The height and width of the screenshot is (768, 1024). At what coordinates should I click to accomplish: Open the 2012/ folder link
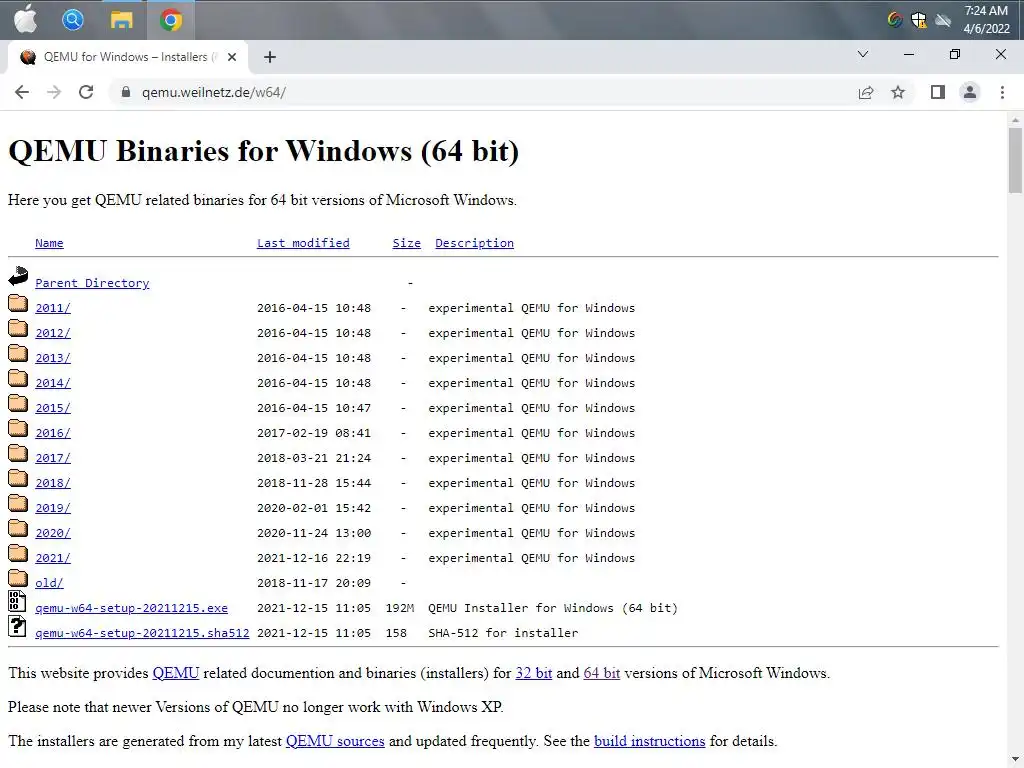[x=53, y=333]
